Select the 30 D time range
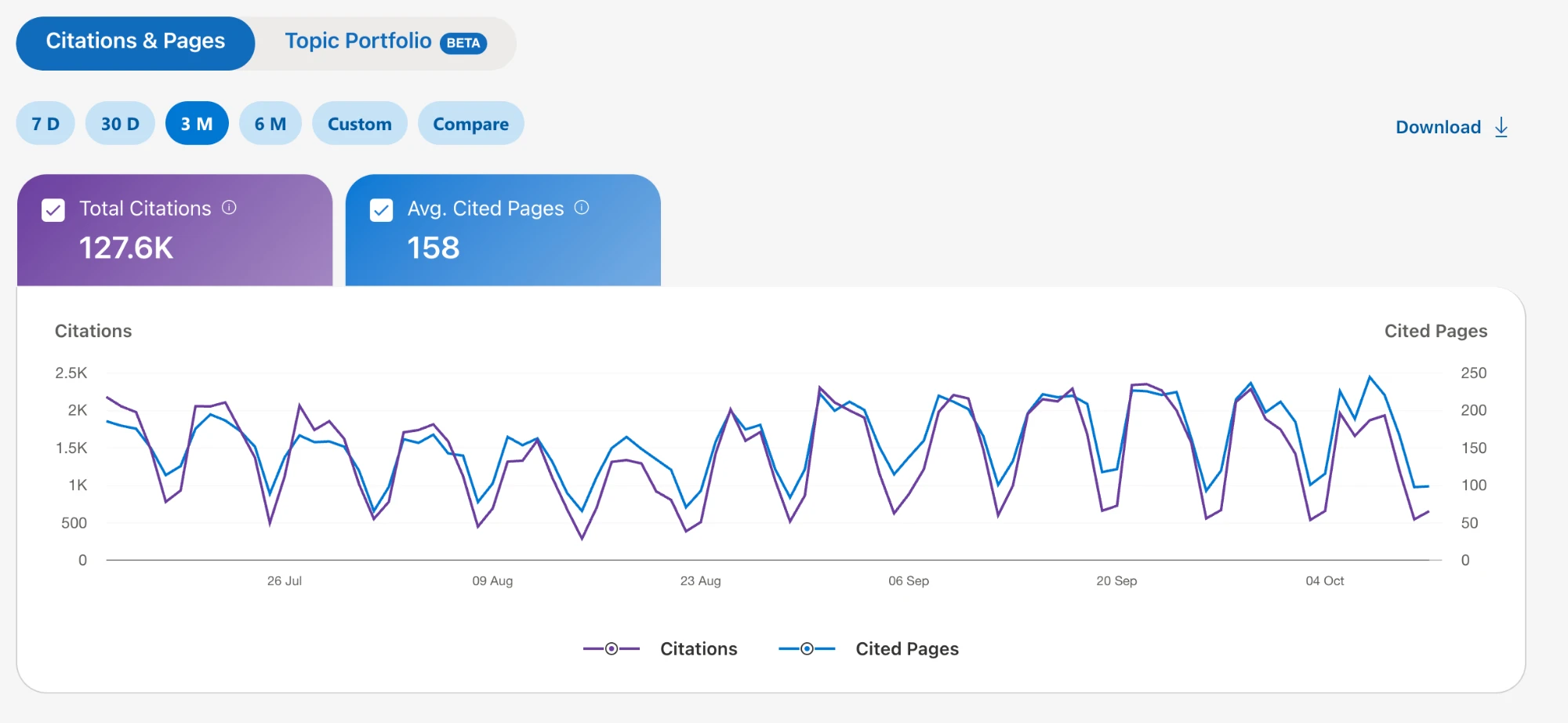Viewport: 1568px width, 723px height. point(120,123)
